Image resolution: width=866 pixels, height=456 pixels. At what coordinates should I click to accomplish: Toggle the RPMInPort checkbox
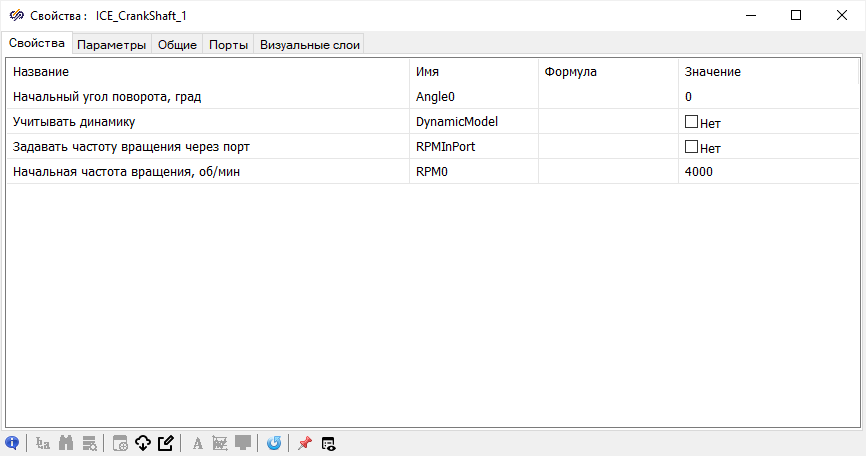[x=691, y=147]
